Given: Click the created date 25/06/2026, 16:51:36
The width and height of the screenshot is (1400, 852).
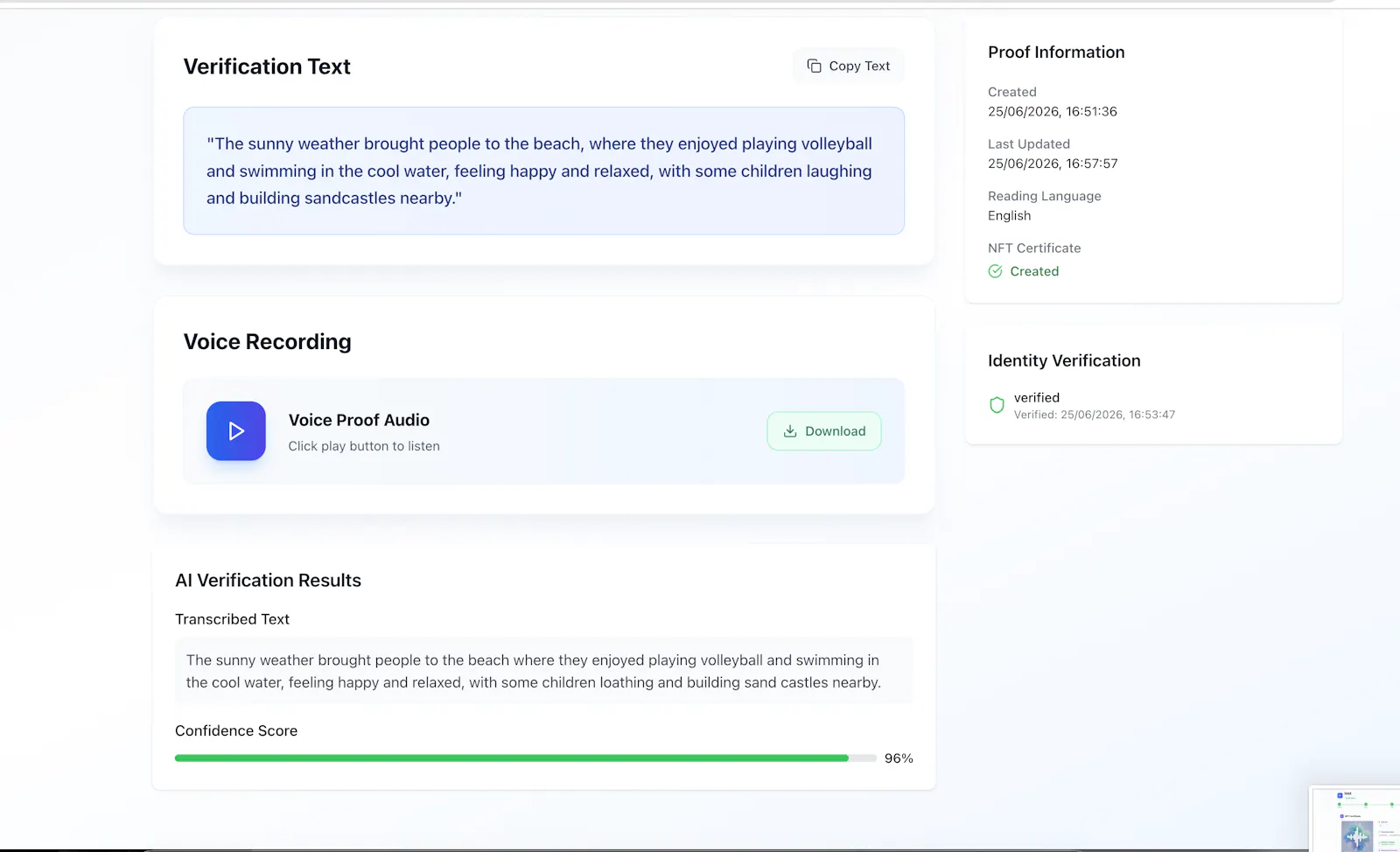Looking at the screenshot, I should 1053,111.
